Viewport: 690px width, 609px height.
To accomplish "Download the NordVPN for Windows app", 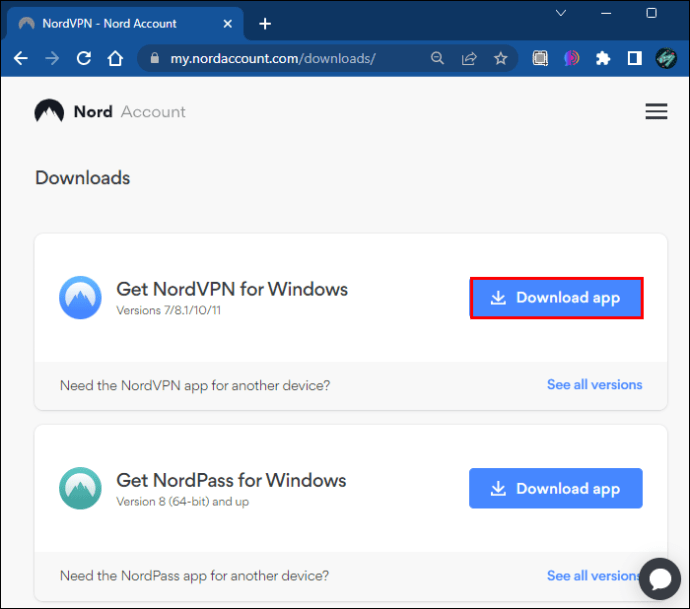I will [557, 298].
